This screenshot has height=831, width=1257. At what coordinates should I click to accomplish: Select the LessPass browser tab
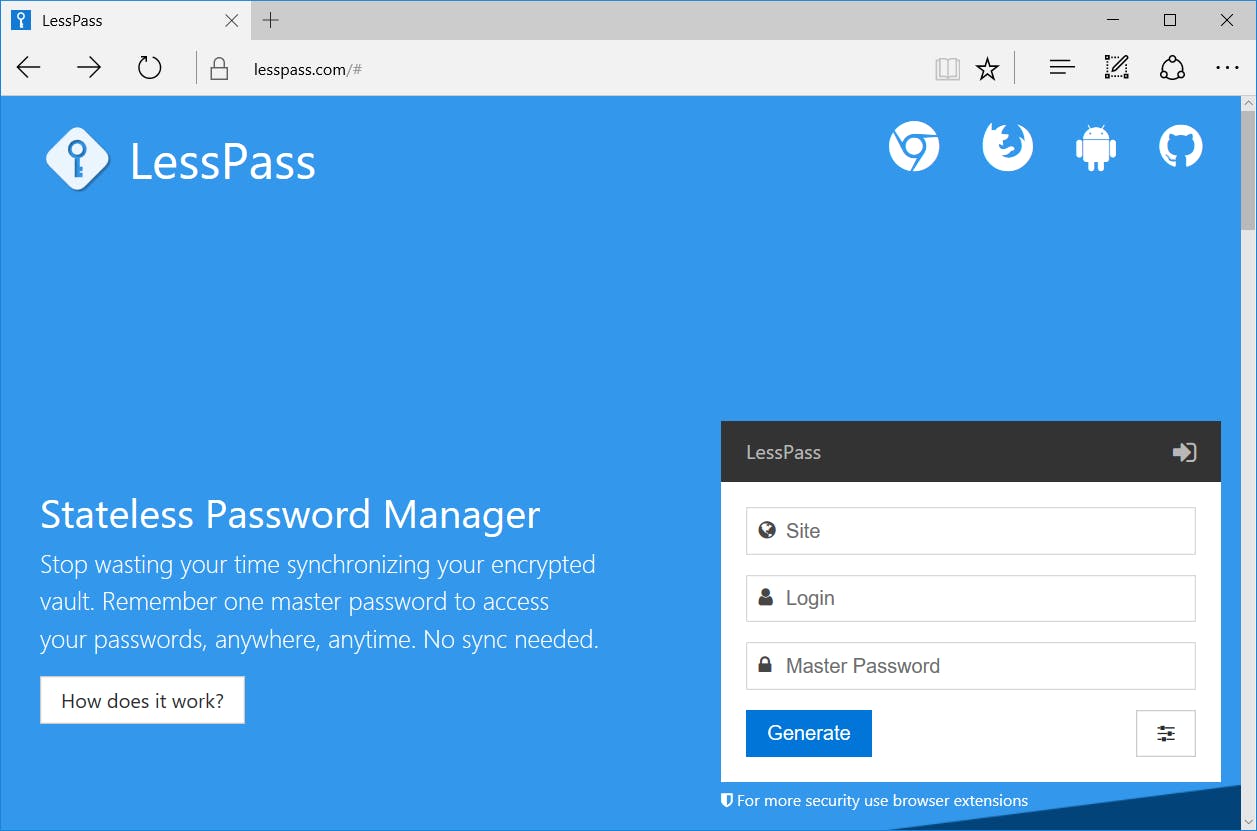(x=120, y=20)
